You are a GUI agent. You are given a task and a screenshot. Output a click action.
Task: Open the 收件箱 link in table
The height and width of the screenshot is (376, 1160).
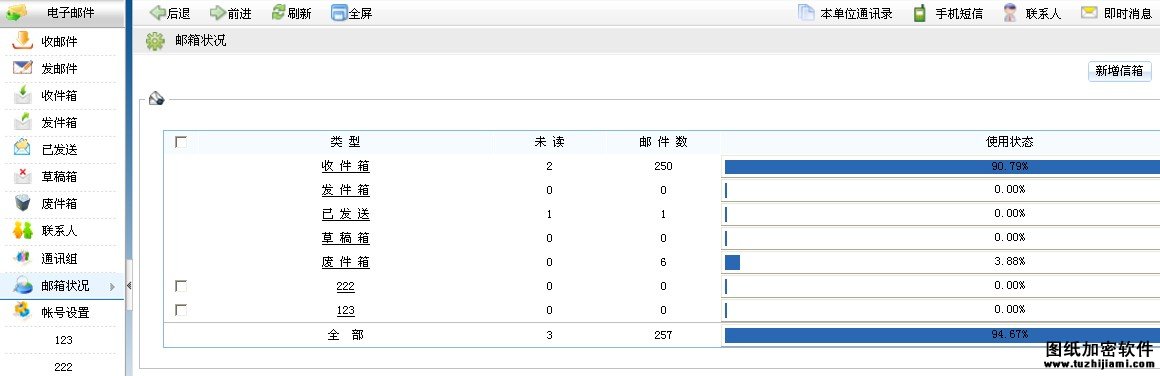[x=345, y=167]
